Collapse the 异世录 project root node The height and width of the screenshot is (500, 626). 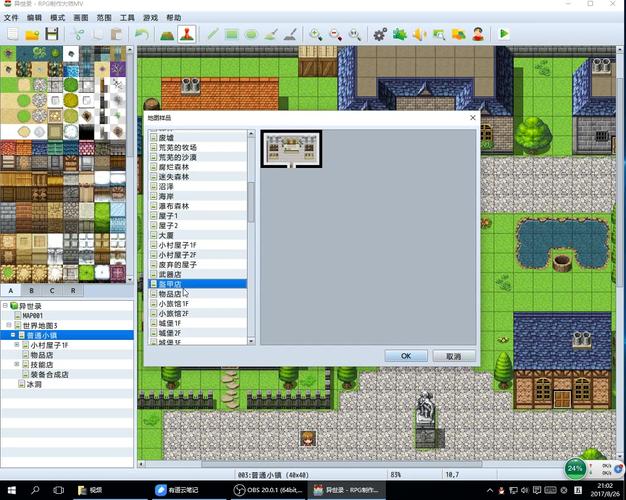point(5,306)
